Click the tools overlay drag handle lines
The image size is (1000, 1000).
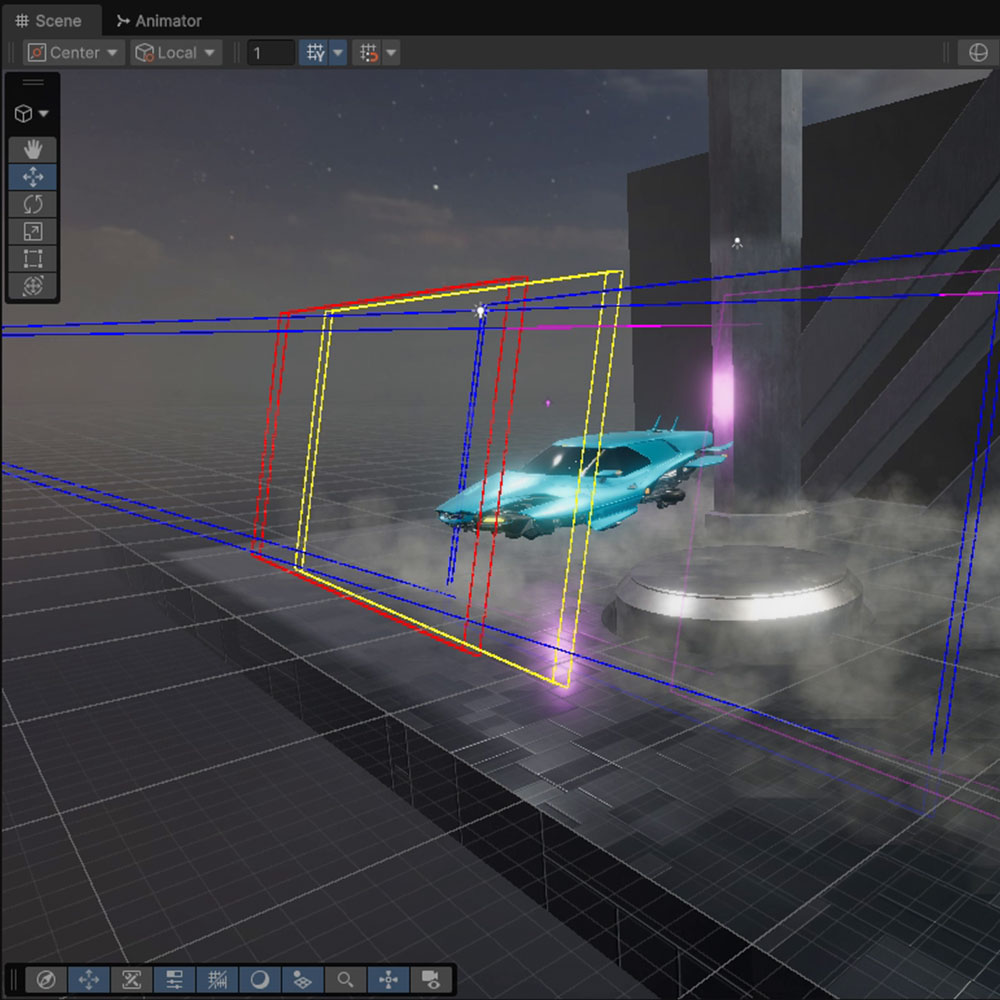click(x=33, y=82)
